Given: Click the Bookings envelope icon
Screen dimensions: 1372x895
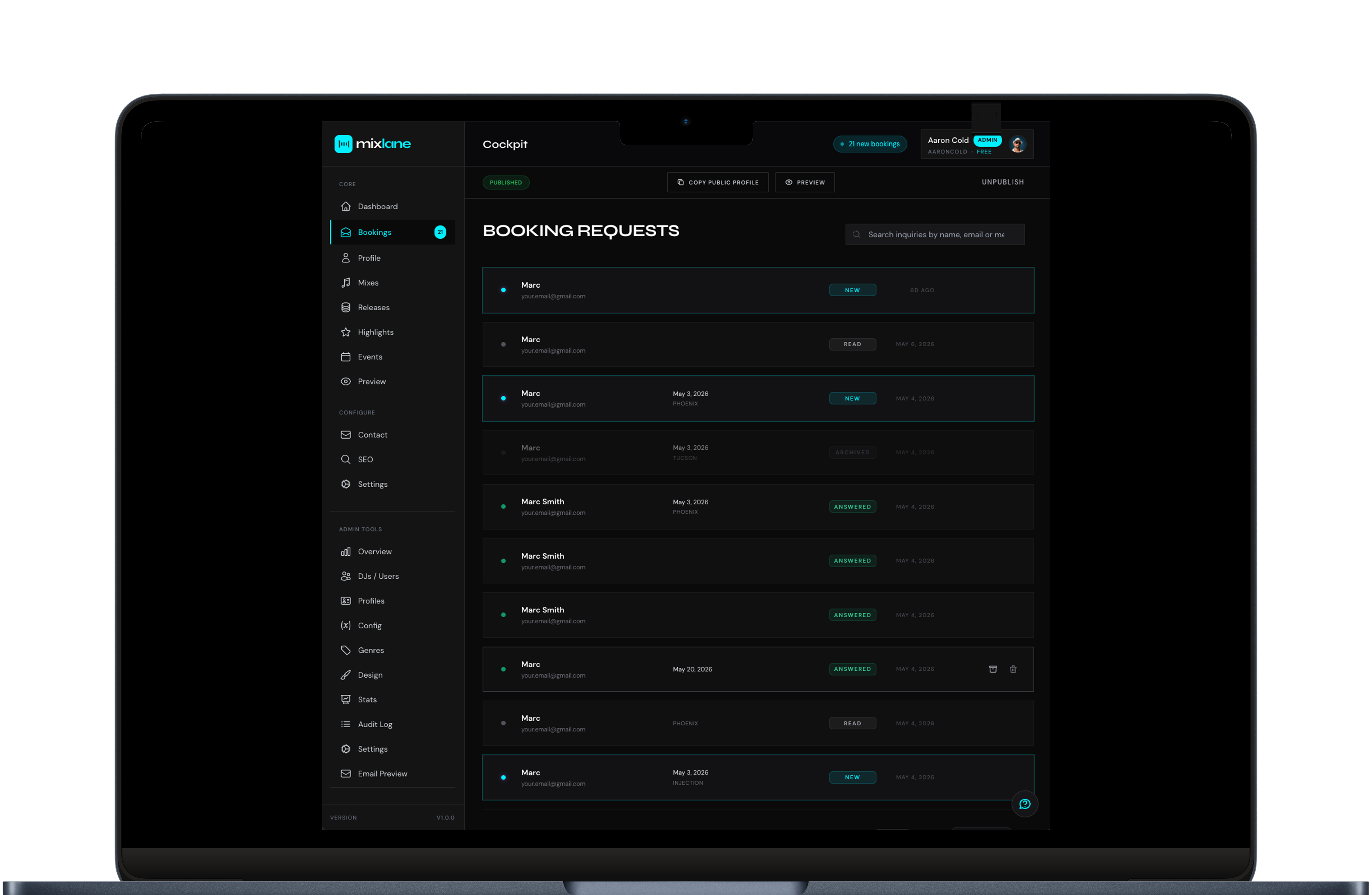Looking at the screenshot, I should pos(346,232).
